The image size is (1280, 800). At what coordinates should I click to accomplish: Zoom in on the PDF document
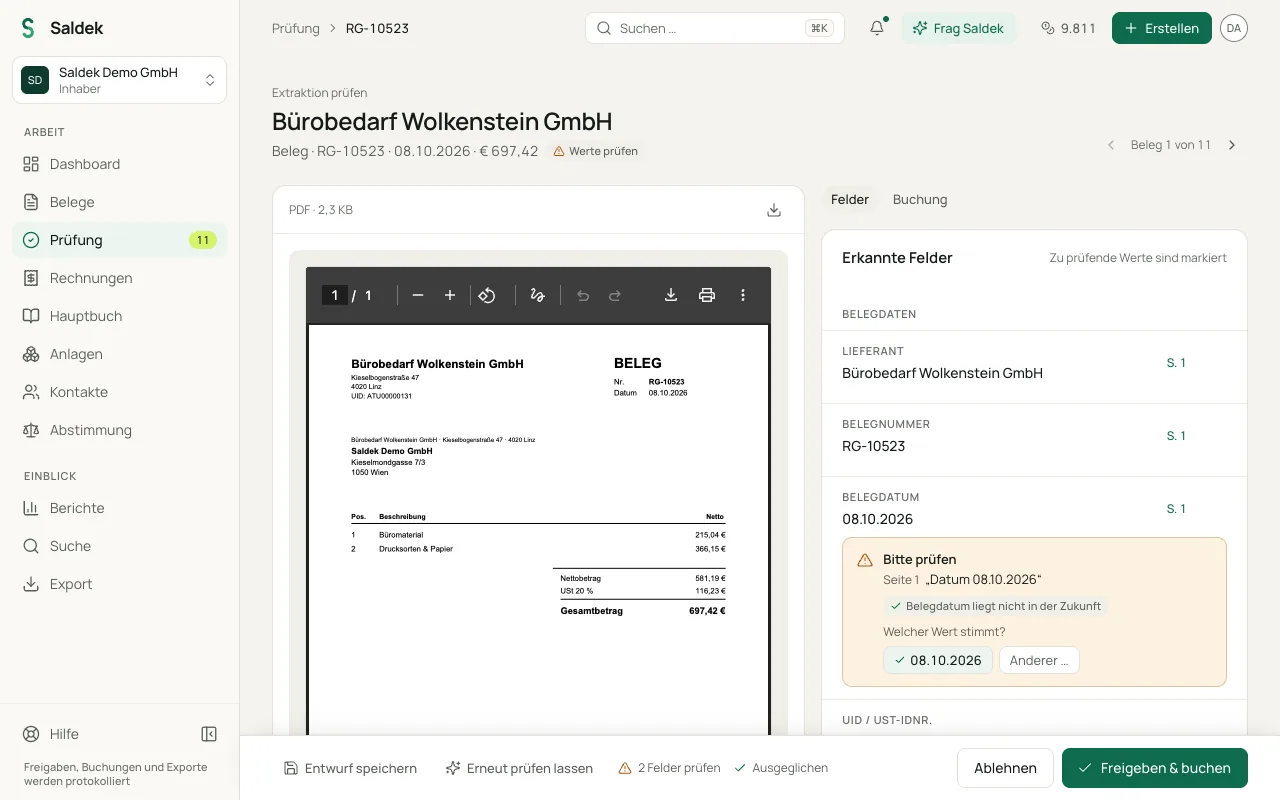[x=450, y=295]
